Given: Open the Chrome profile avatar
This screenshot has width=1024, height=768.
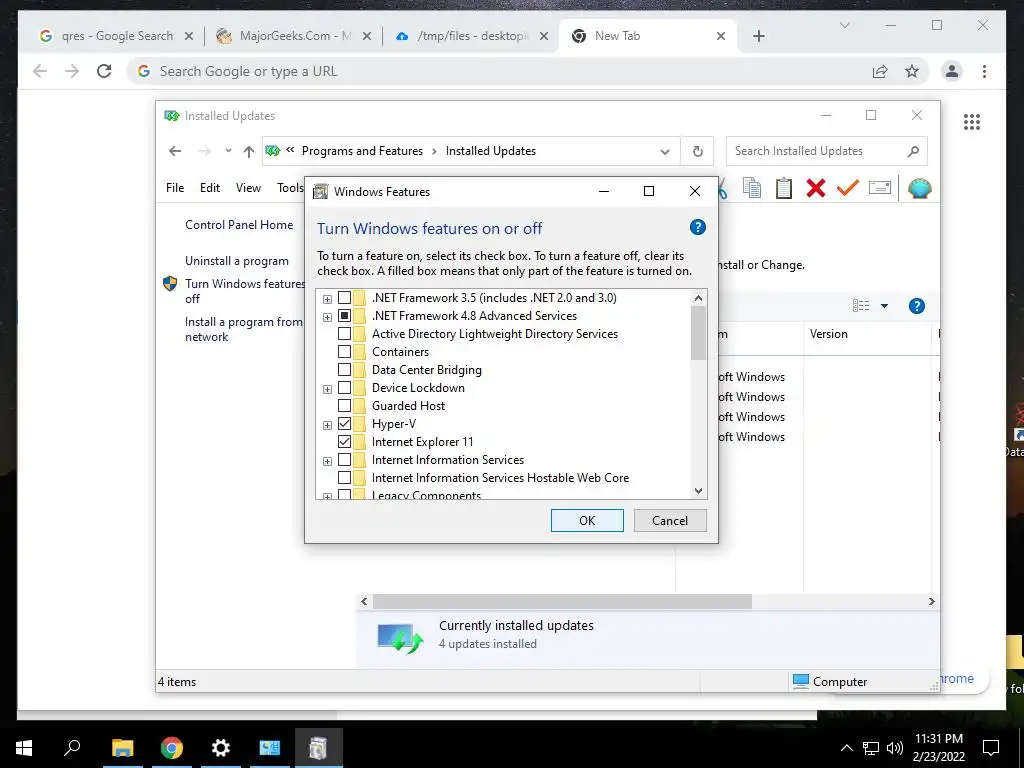Looking at the screenshot, I should 952,71.
